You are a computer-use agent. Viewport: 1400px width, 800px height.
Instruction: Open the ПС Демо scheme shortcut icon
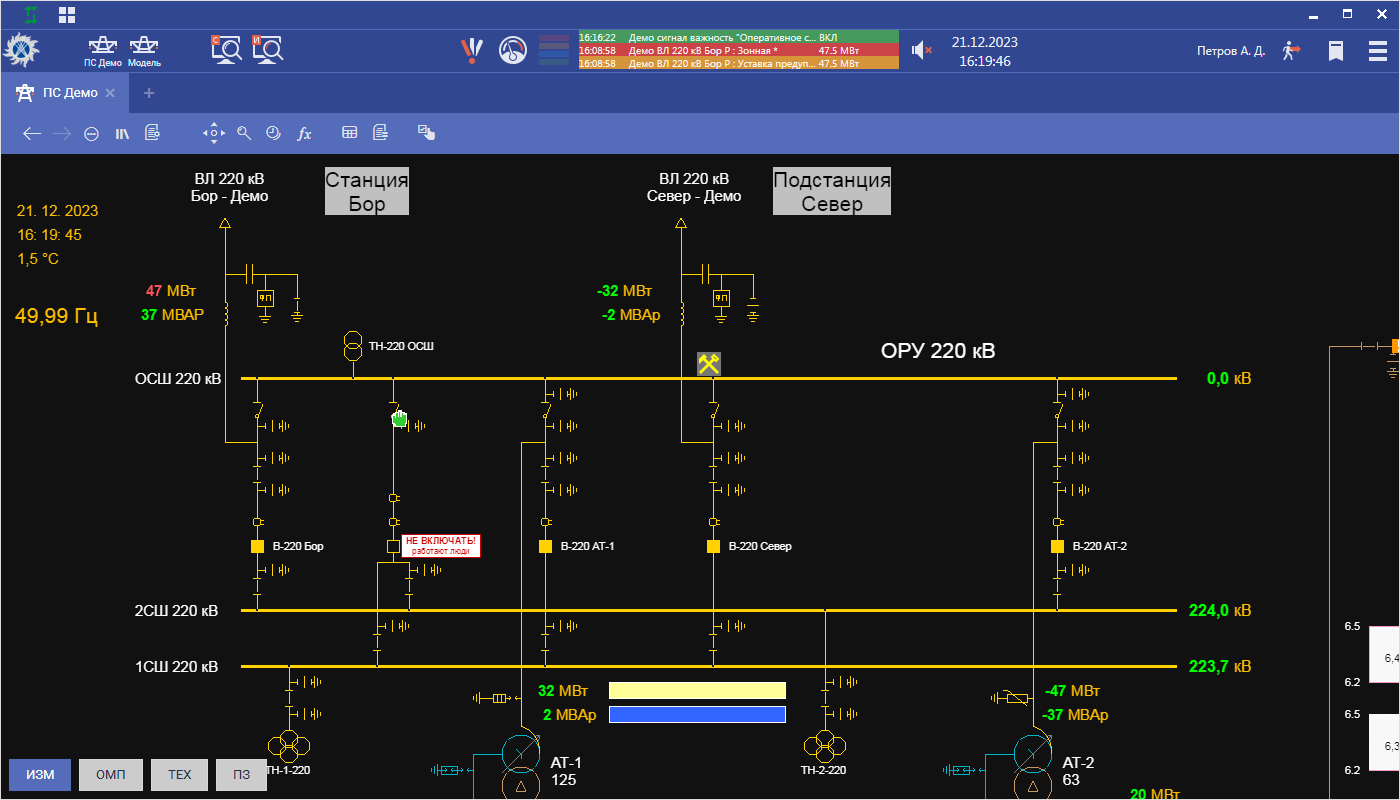coord(102,47)
